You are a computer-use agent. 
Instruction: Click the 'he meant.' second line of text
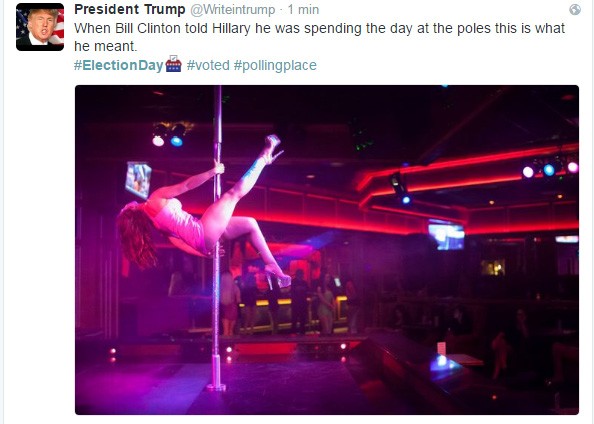(105, 46)
